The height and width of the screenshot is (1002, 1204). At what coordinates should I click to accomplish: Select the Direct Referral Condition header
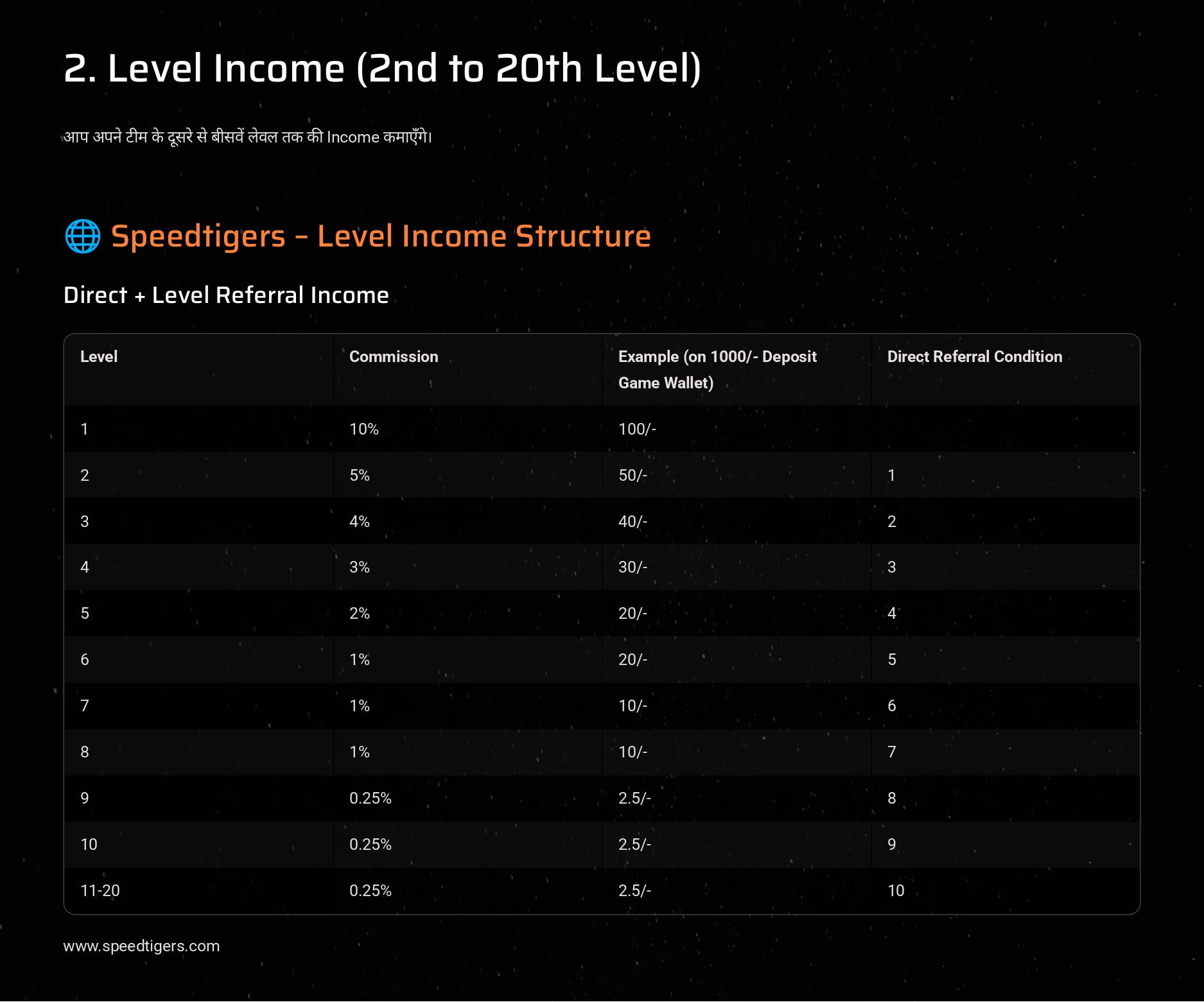pos(975,357)
